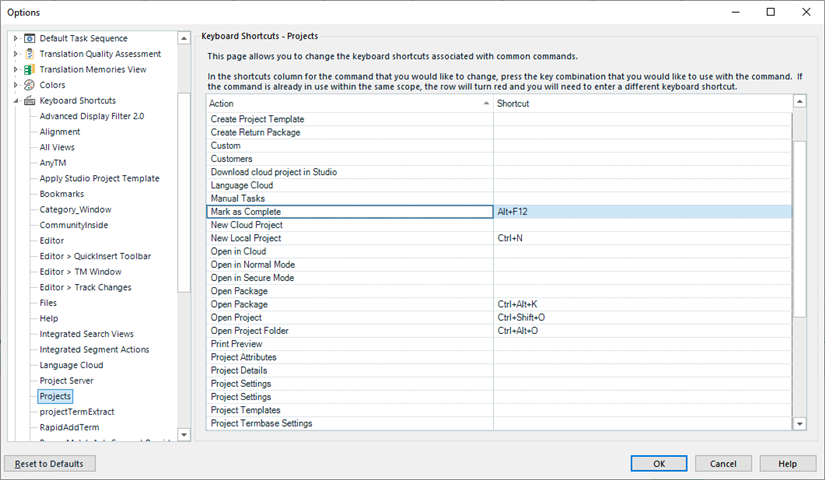Select Integrated Segment Actions item
The height and width of the screenshot is (480, 825).
tap(94, 349)
